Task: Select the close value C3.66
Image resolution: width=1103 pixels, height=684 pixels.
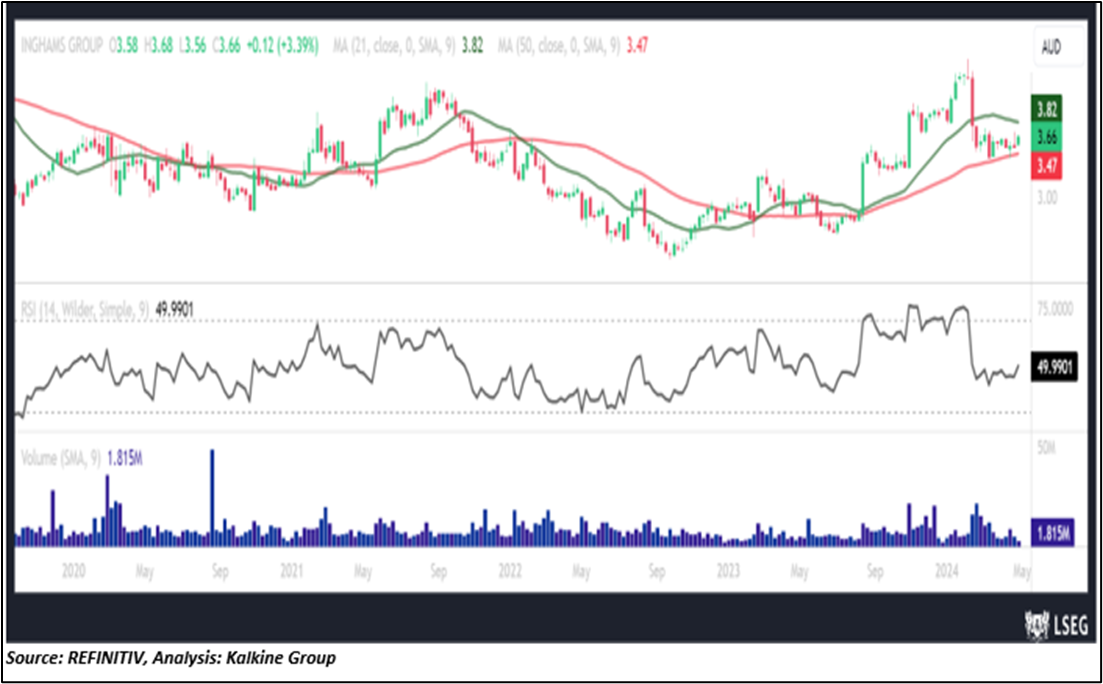Action: 225,46
